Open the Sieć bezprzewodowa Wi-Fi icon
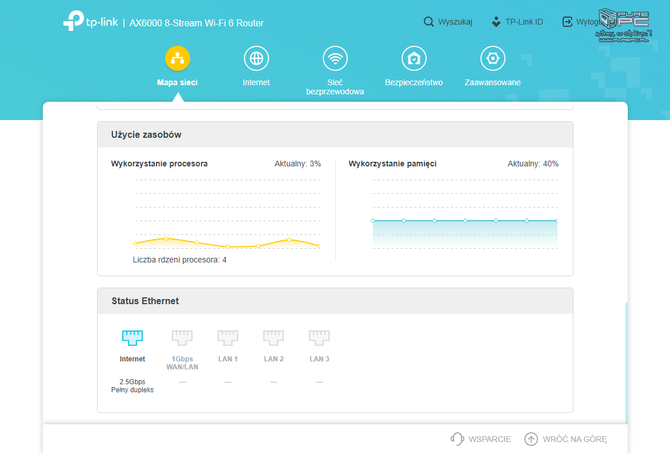Screen dimensions: 670x454 (335, 59)
